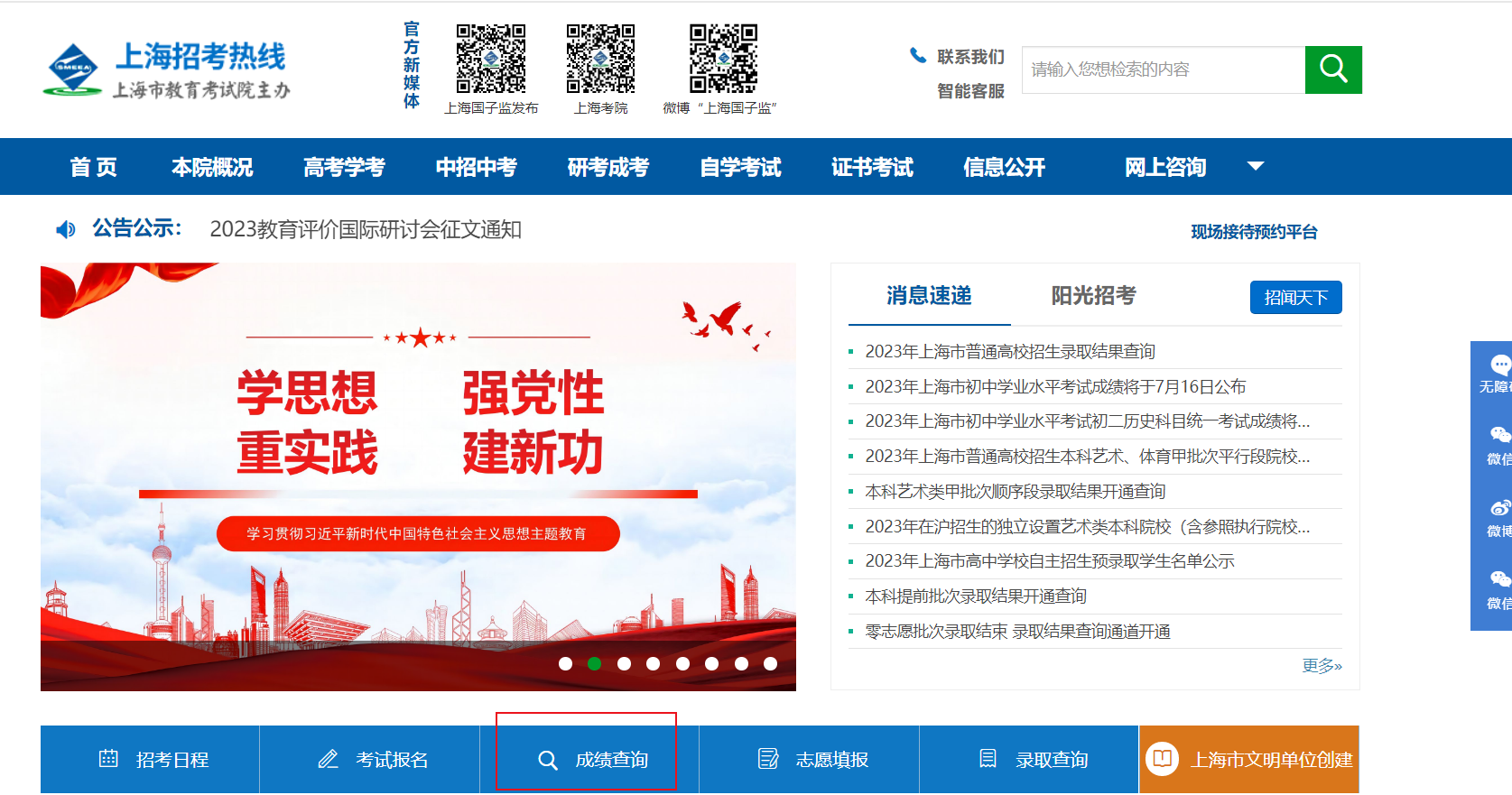The width and height of the screenshot is (1512, 795).
Task: Select the fourth carousel dot
Action: [x=653, y=663]
